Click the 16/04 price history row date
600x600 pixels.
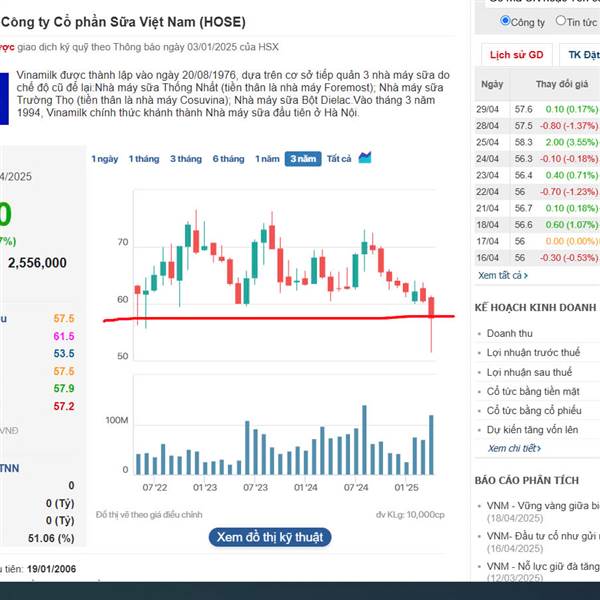pos(488,258)
